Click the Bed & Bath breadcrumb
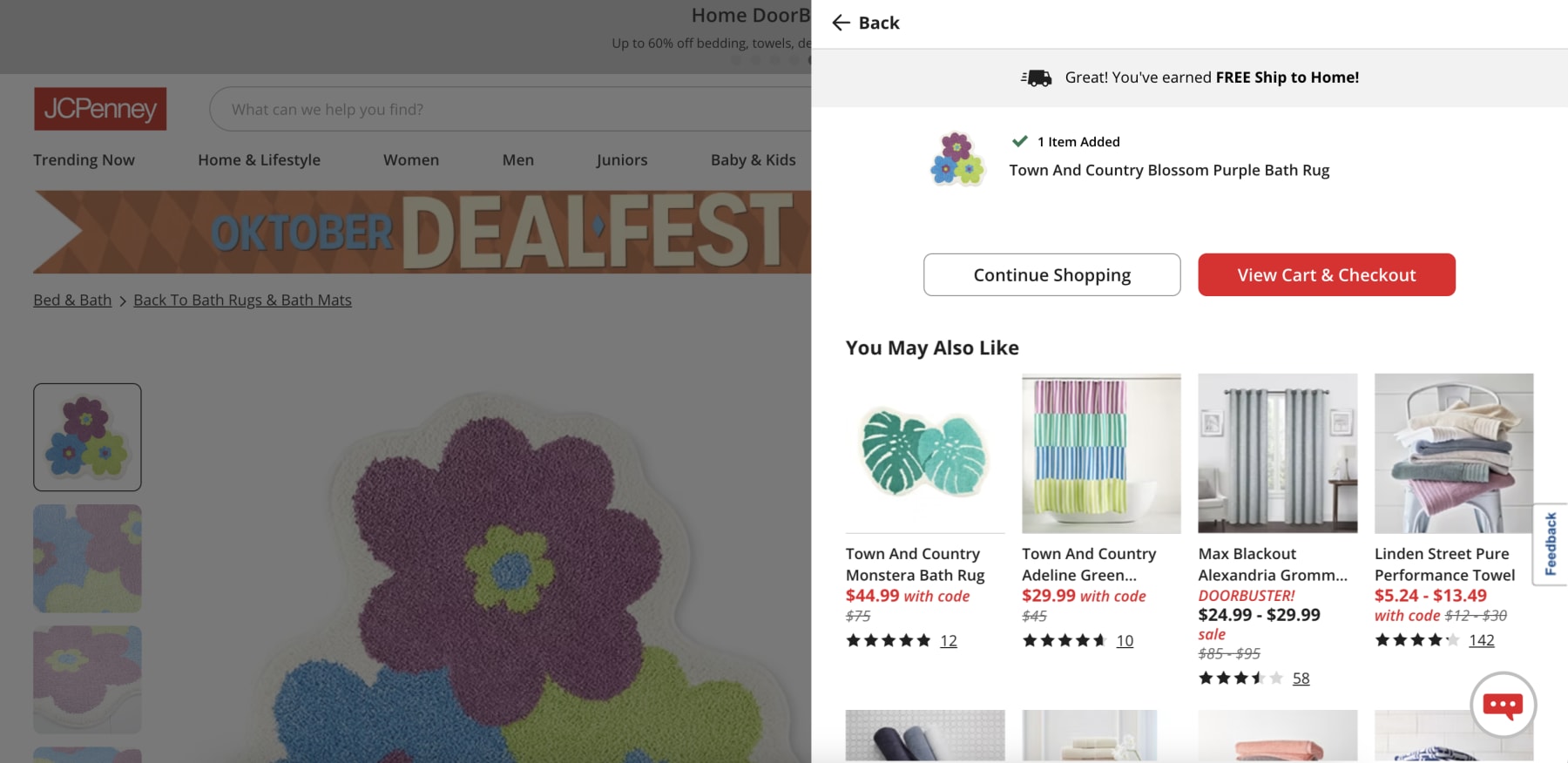The image size is (1568, 763). point(72,300)
